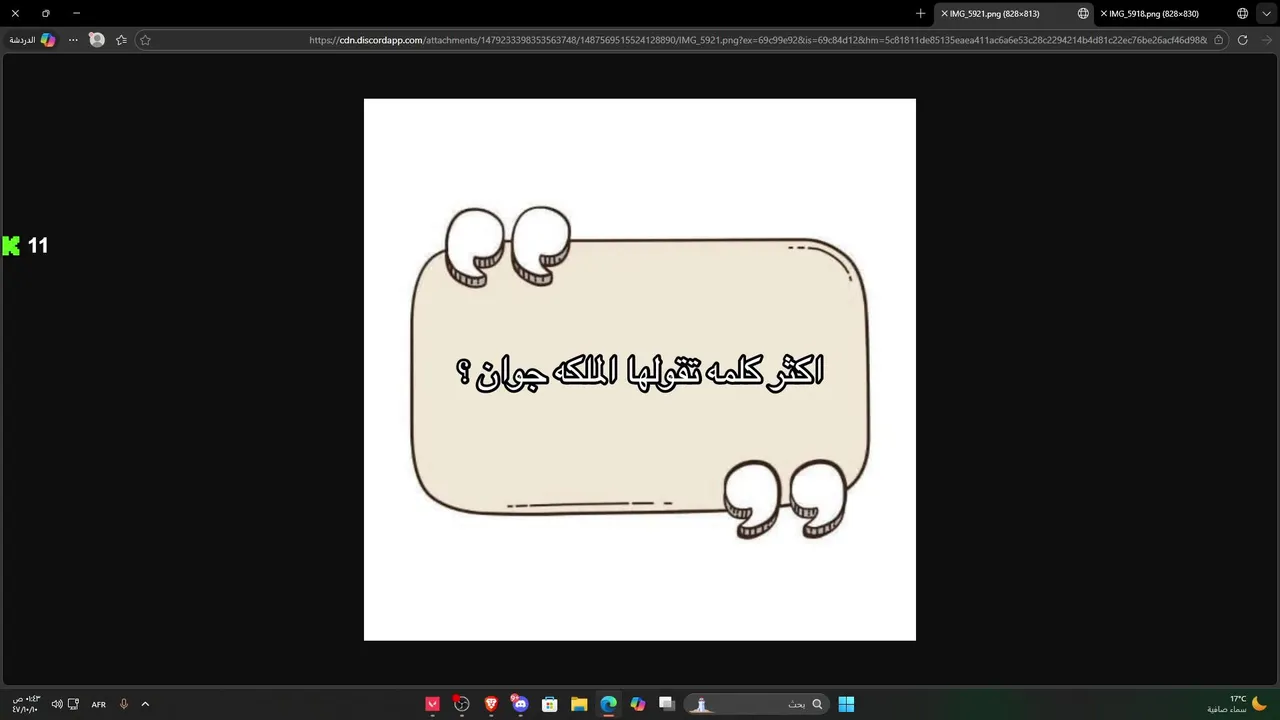
Task: Open the volume speaker icon
Action: [57, 704]
